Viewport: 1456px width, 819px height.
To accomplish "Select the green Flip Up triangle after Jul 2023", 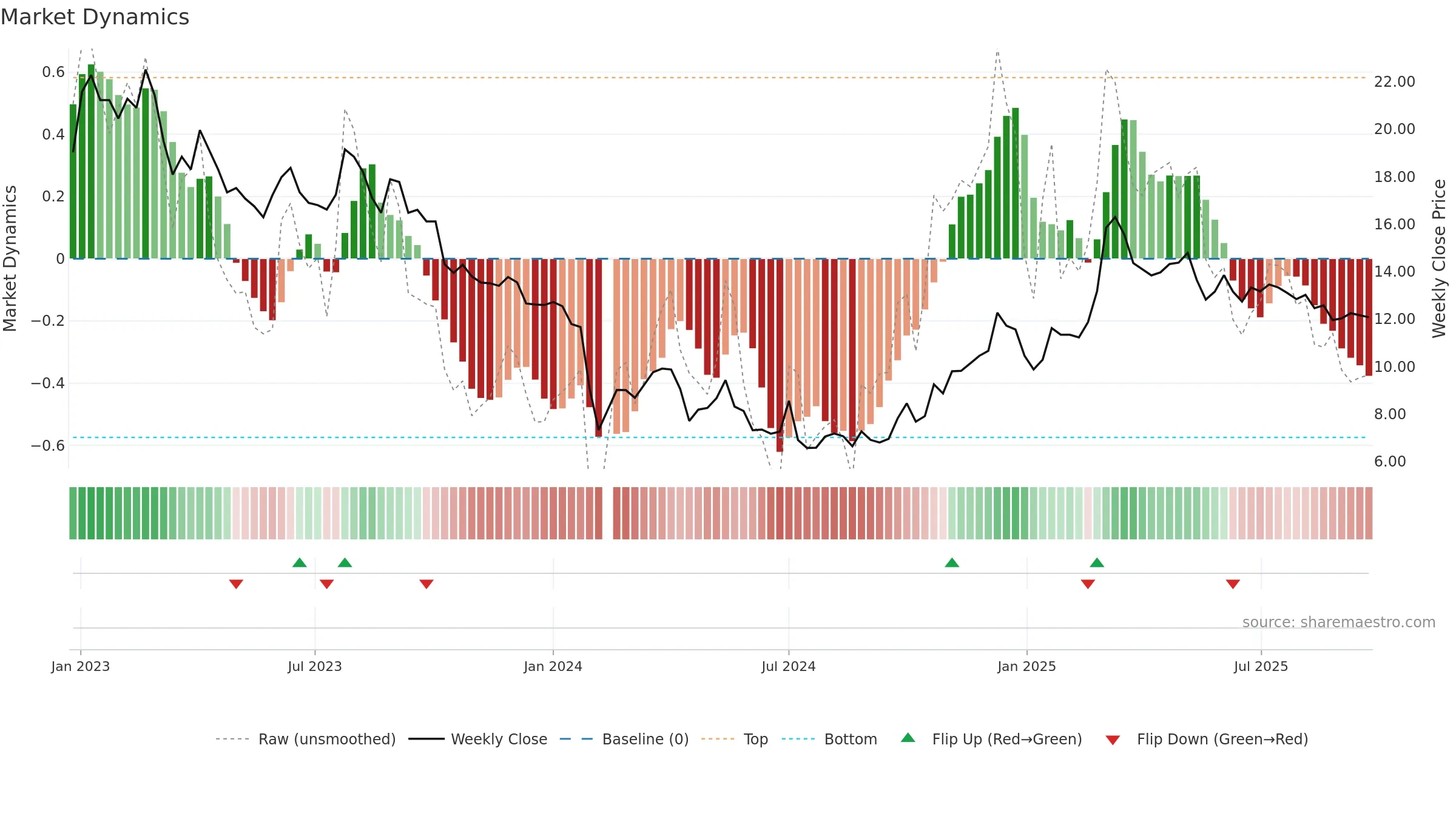I will pyautogui.click(x=345, y=562).
